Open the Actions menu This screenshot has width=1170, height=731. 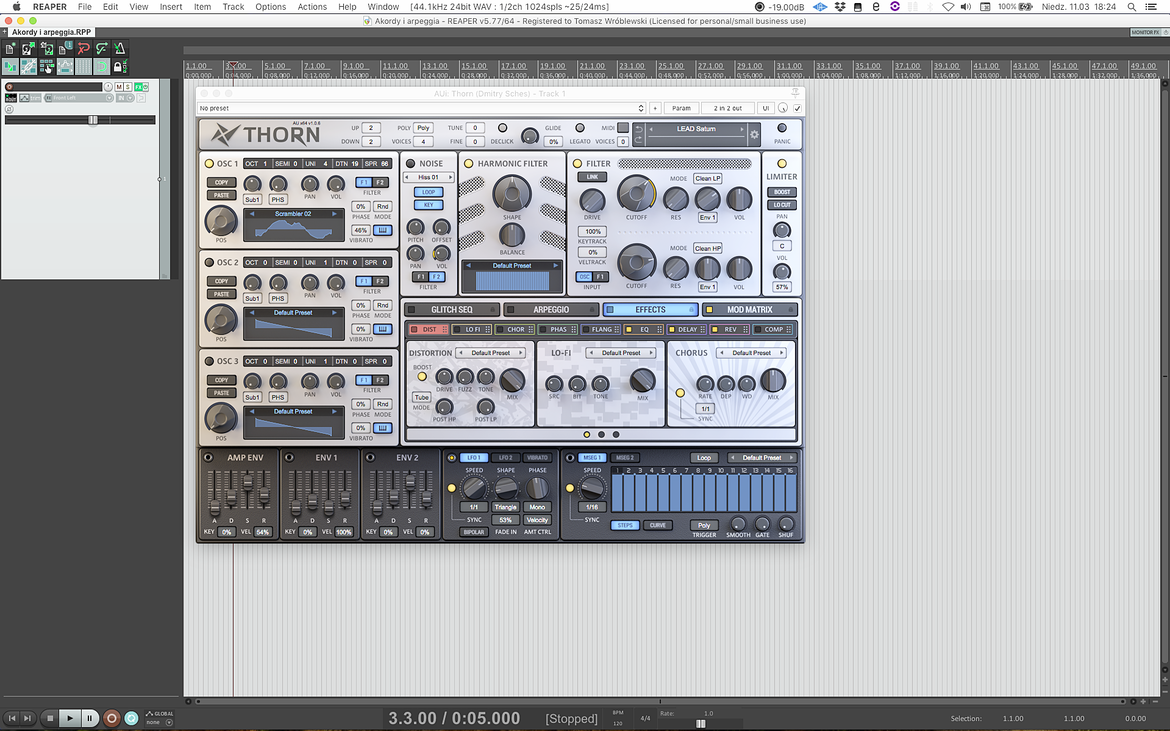(312, 7)
